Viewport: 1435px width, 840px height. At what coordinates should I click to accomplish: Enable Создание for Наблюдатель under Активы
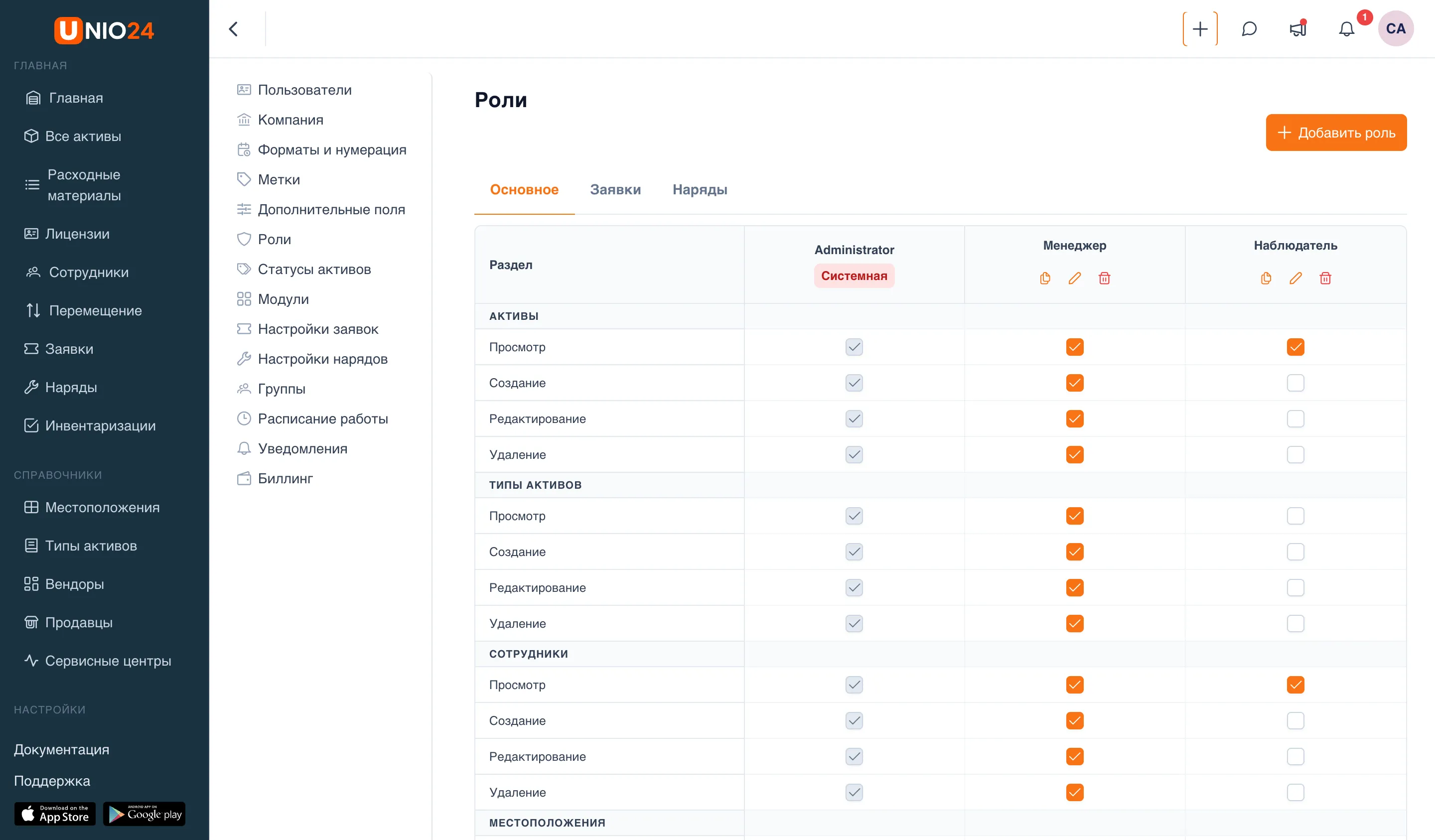pyautogui.click(x=1295, y=383)
